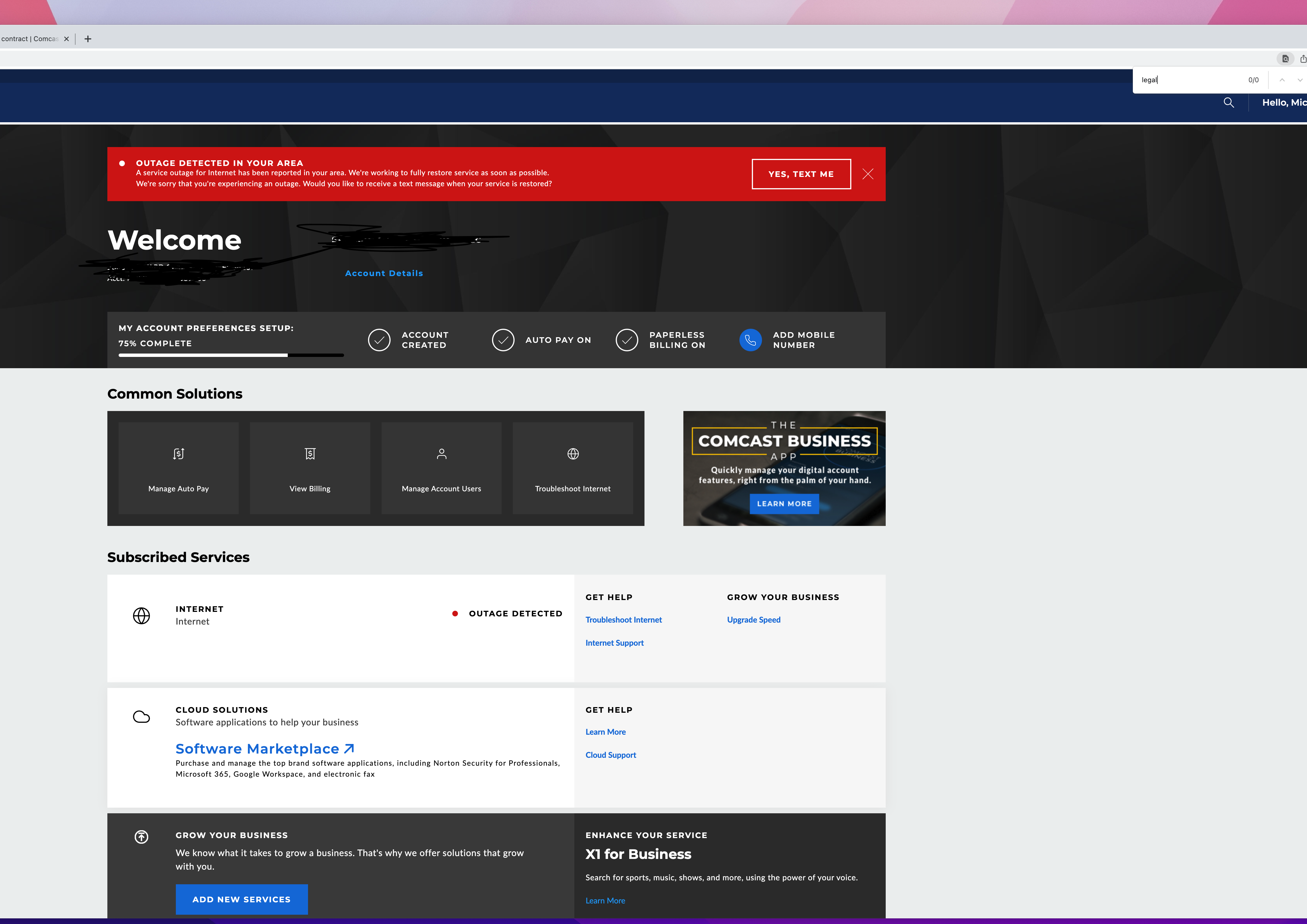Click the find bar previous-match chevron
The image size is (1307, 924).
click(x=1282, y=80)
